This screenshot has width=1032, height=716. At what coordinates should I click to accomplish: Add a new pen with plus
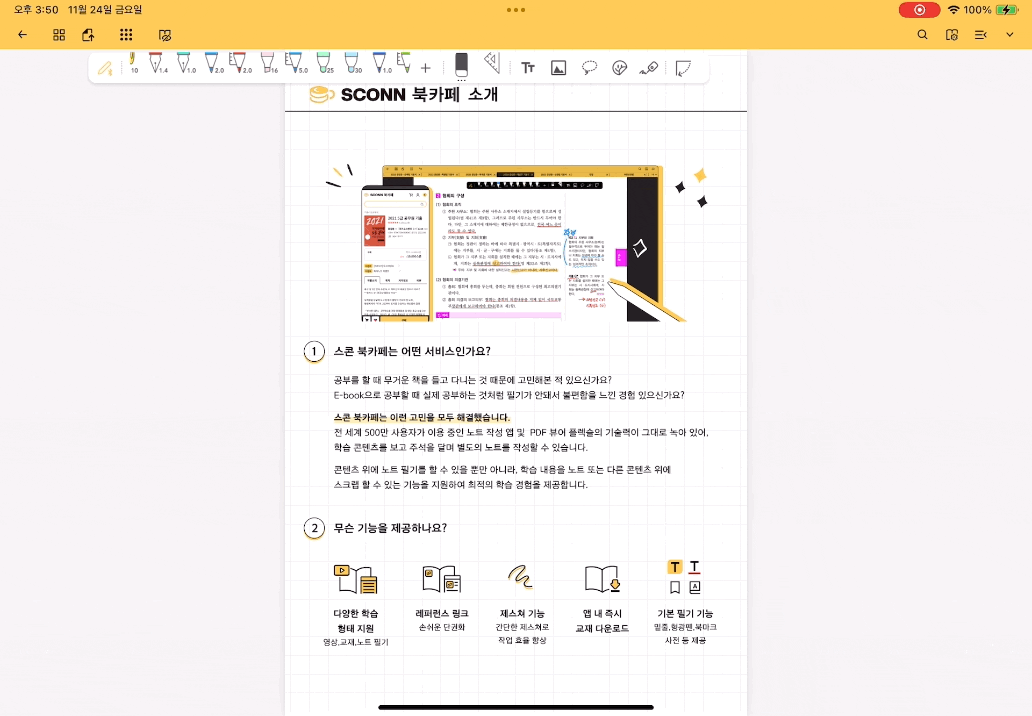pyautogui.click(x=425, y=68)
